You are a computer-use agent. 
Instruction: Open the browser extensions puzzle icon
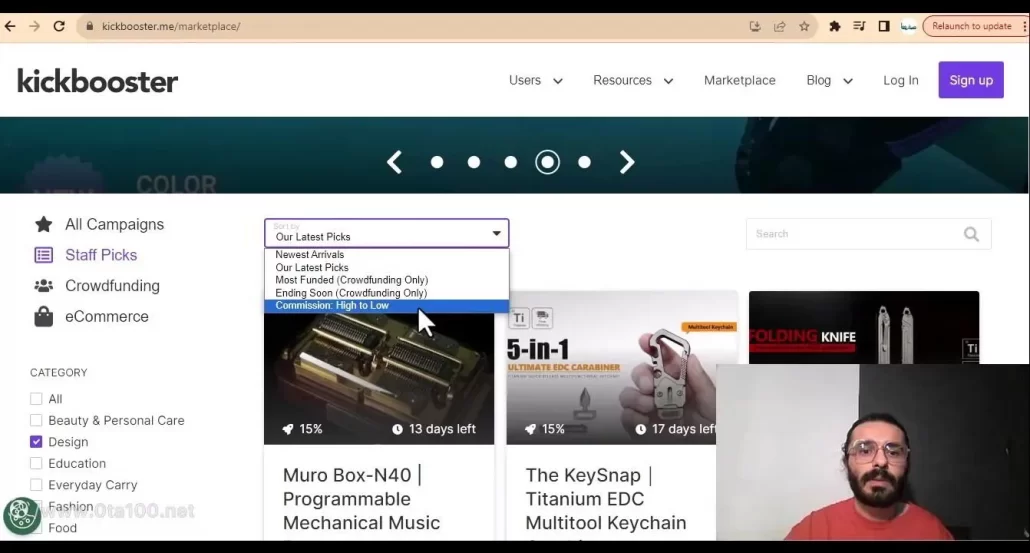(835, 27)
